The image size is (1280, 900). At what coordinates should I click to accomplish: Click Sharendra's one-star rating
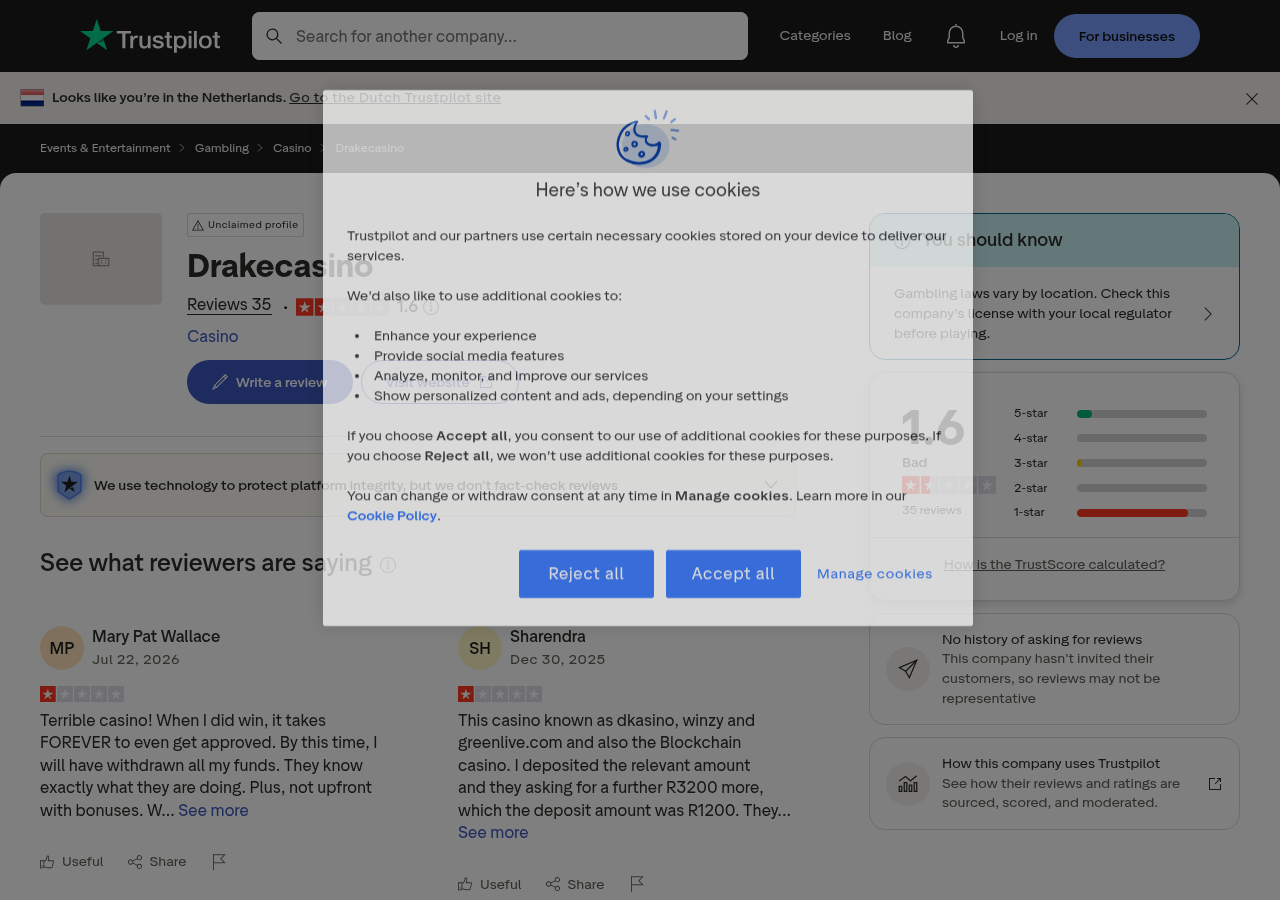[x=500, y=694]
